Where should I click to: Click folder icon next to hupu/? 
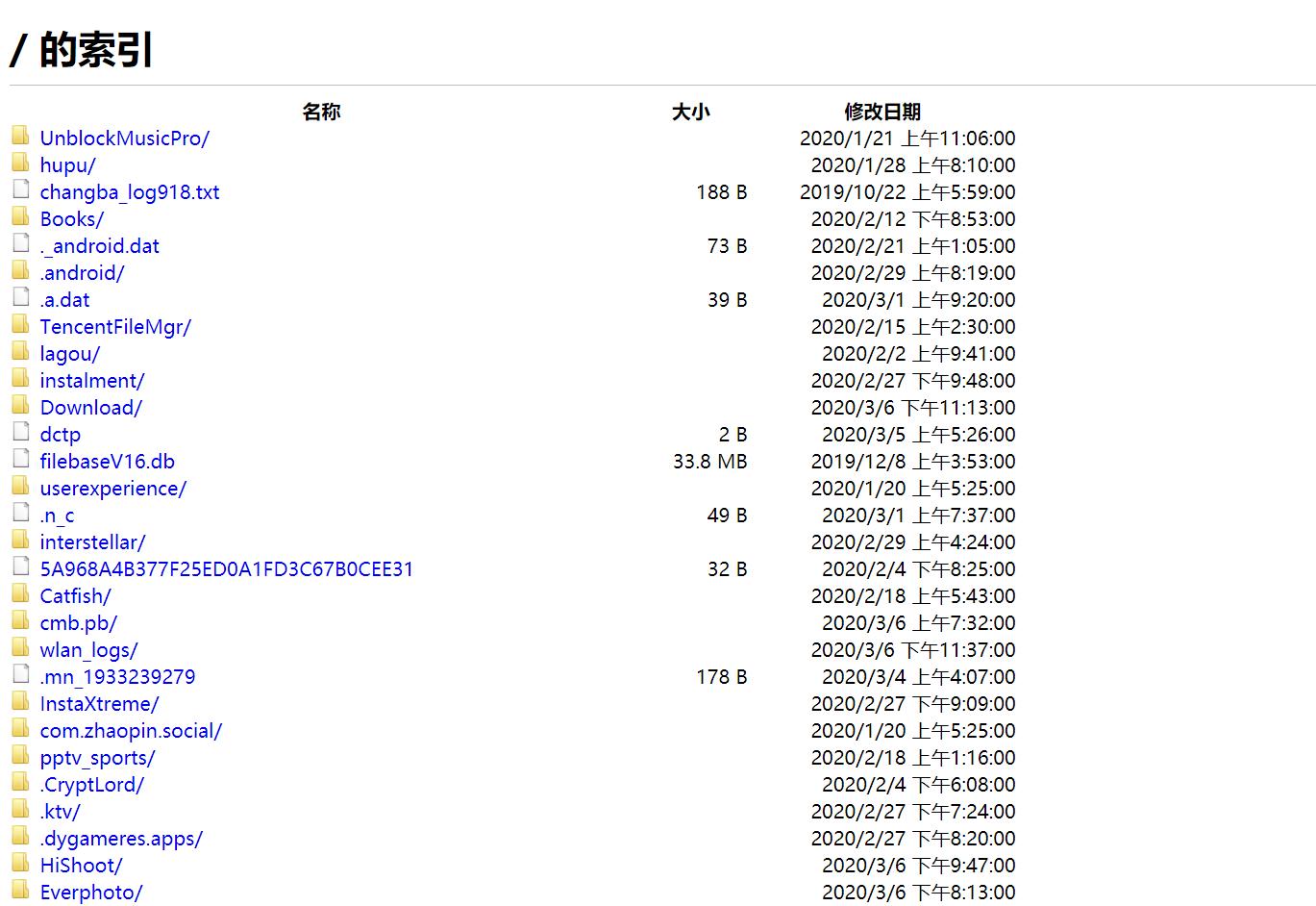coord(20,162)
